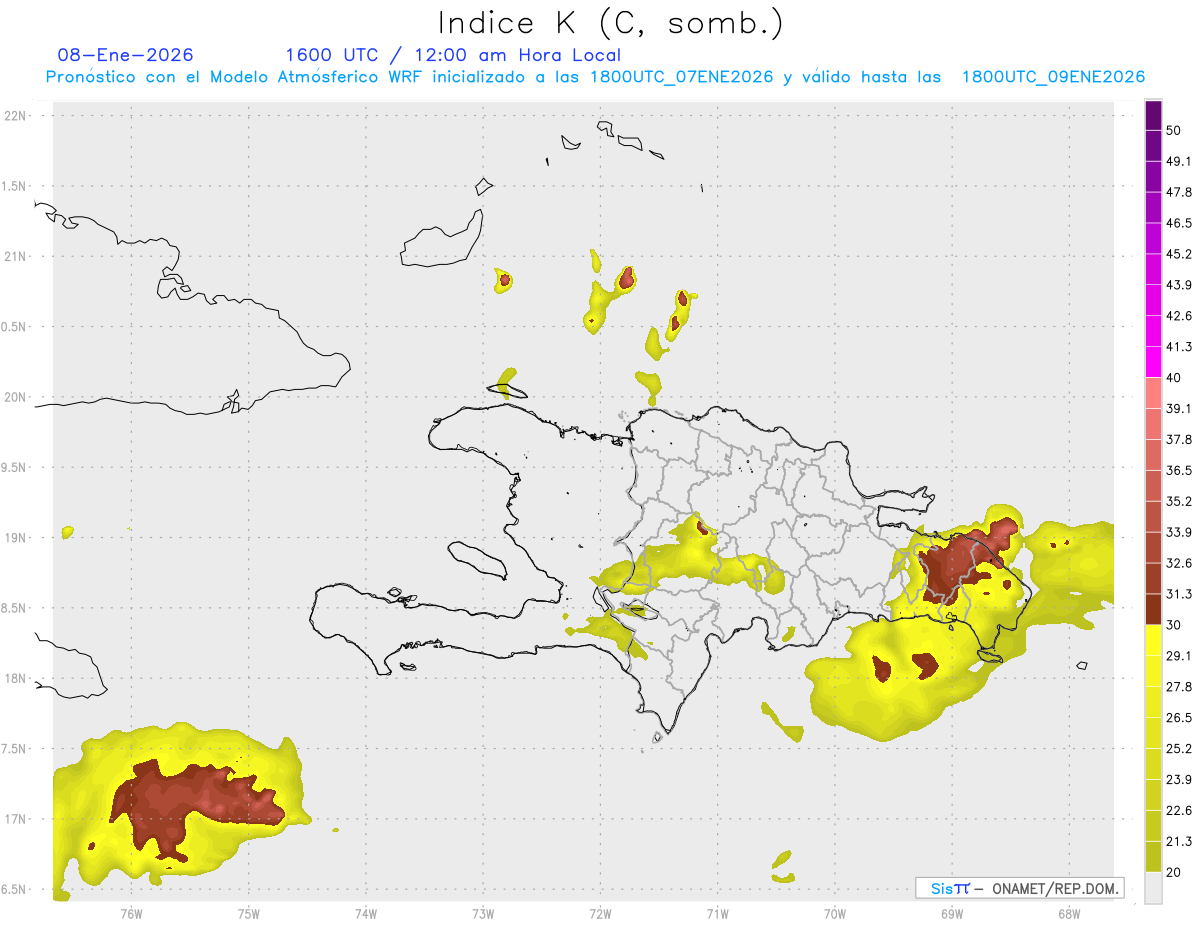The width and height of the screenshot is (1200, 927).
Task: Click the bright yellow swatch between 29.1 and 30
Action: 1153,640
